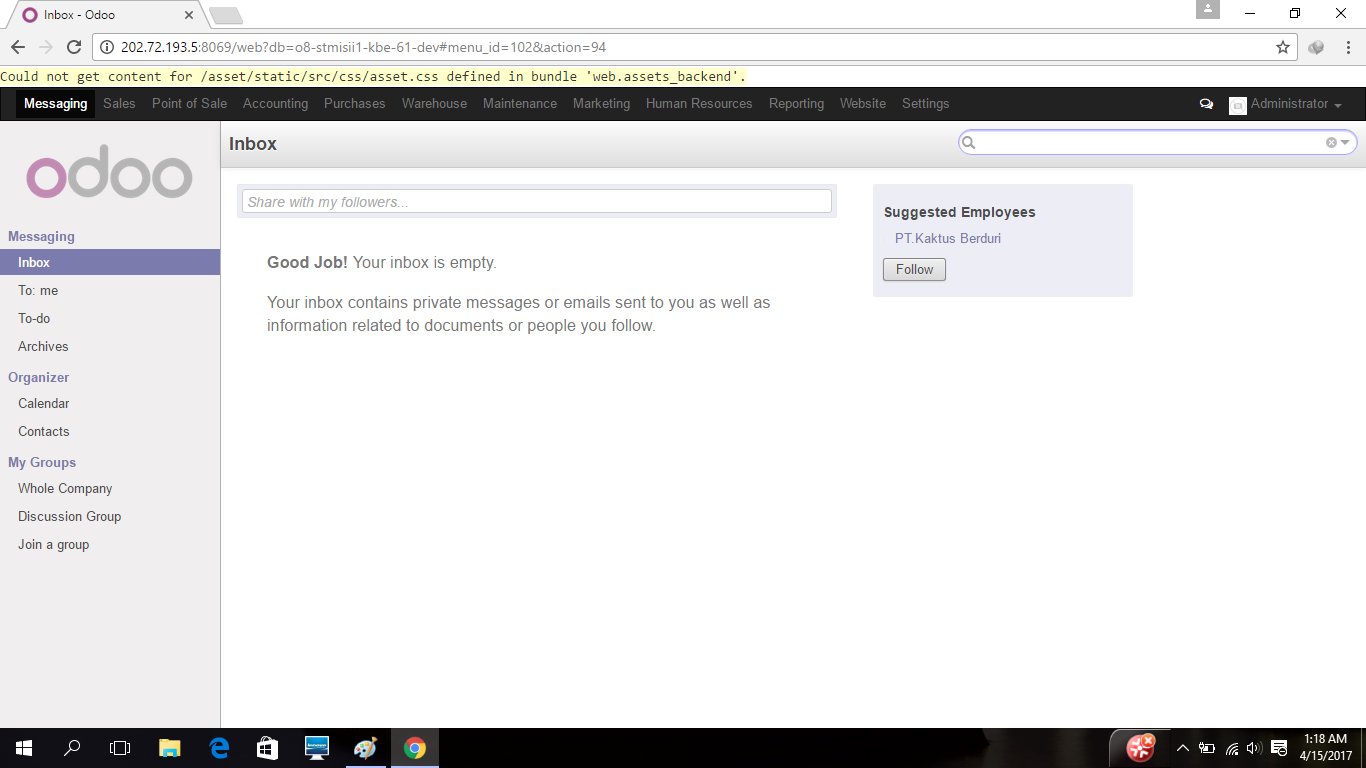The image size is (1366, 768).
Task: Click the page info icon in the address bar
Action: click(106, 45)
